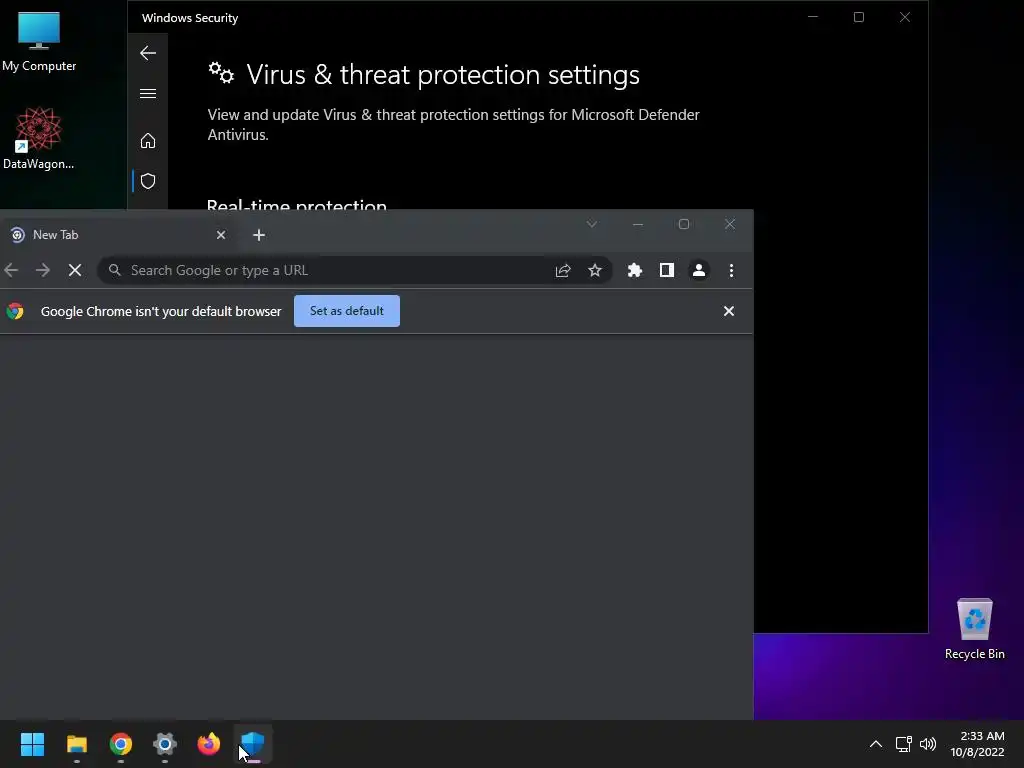Launch Firefox from the taskbar
Viewport: 1024px width, 768px height.
click(209, 744)
